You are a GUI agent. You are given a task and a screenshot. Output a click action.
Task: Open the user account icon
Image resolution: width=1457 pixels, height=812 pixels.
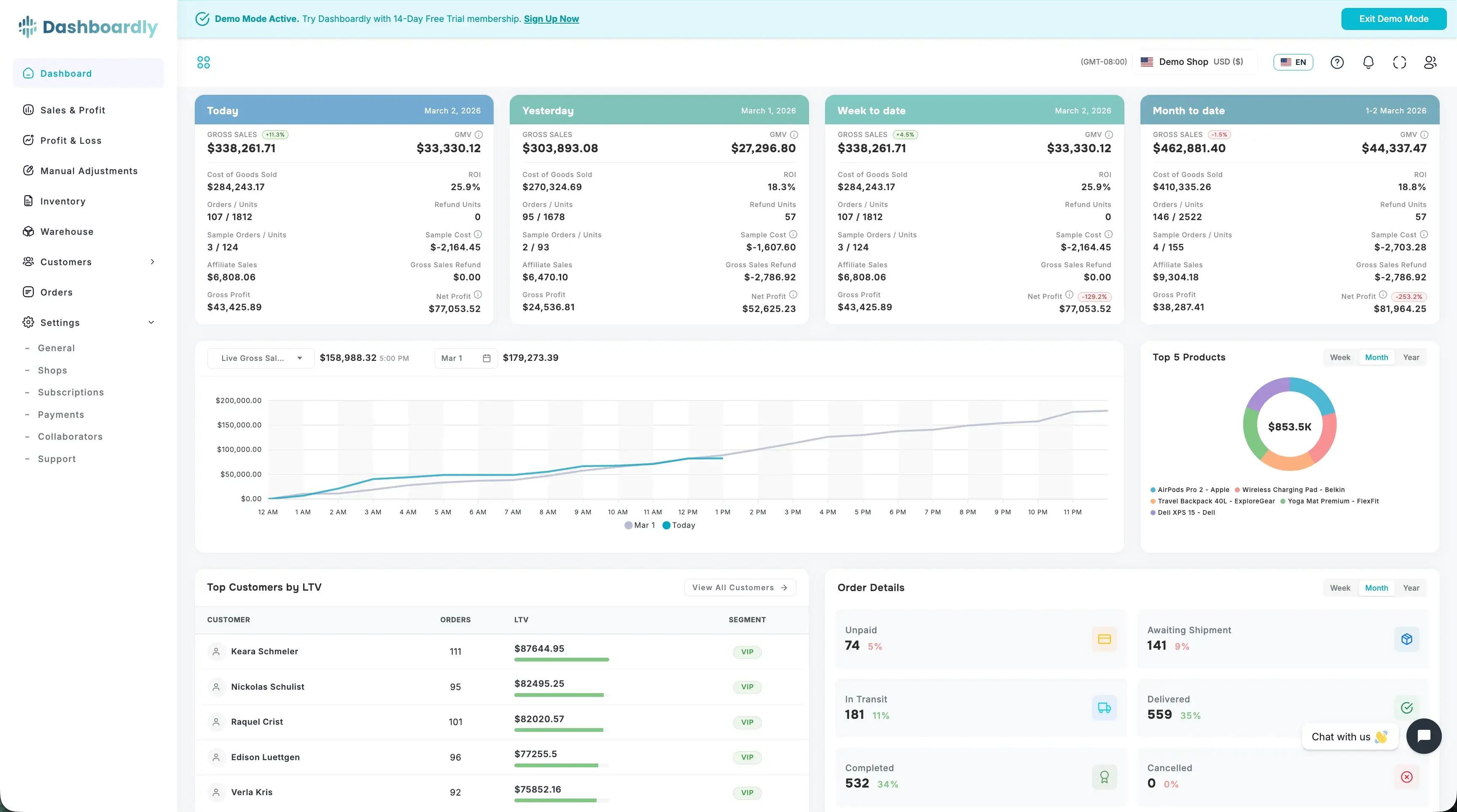1430,62
